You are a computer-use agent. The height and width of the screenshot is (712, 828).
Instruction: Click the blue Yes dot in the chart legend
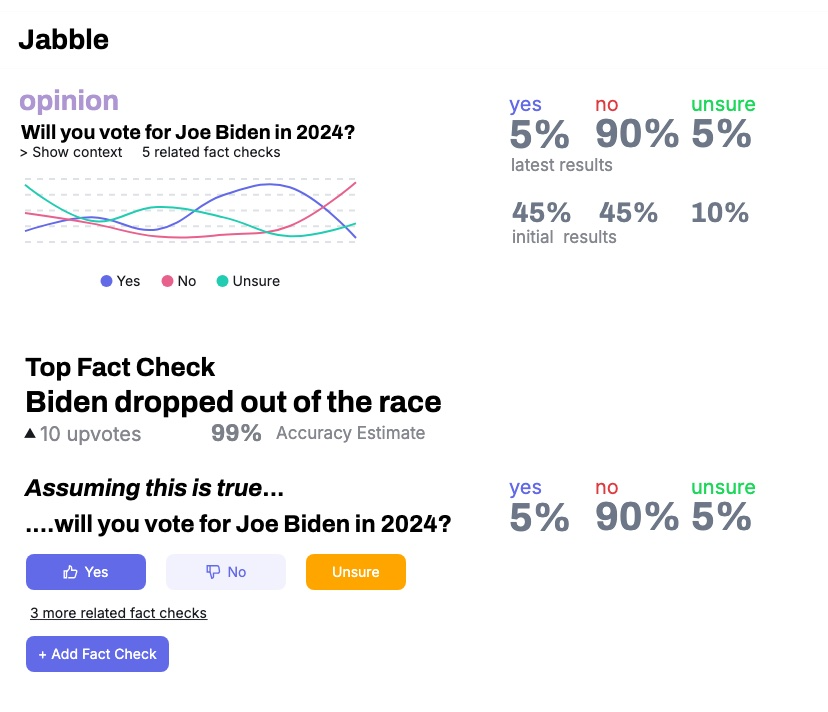(x=105, y=281)
